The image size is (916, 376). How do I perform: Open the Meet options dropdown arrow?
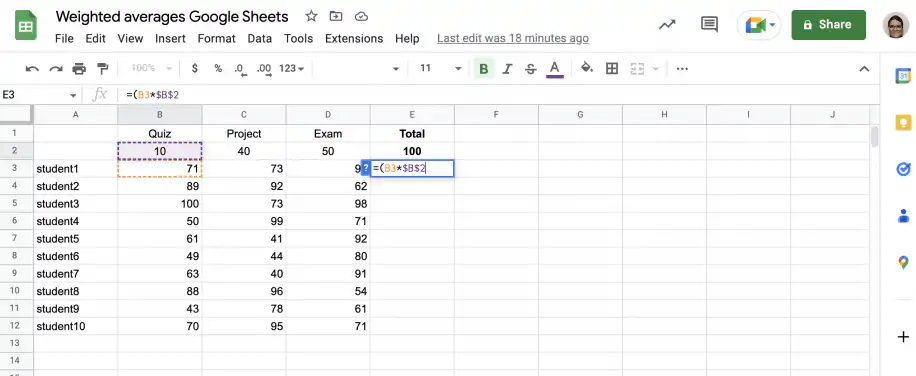pyautogui.click(x=773, y=25)
